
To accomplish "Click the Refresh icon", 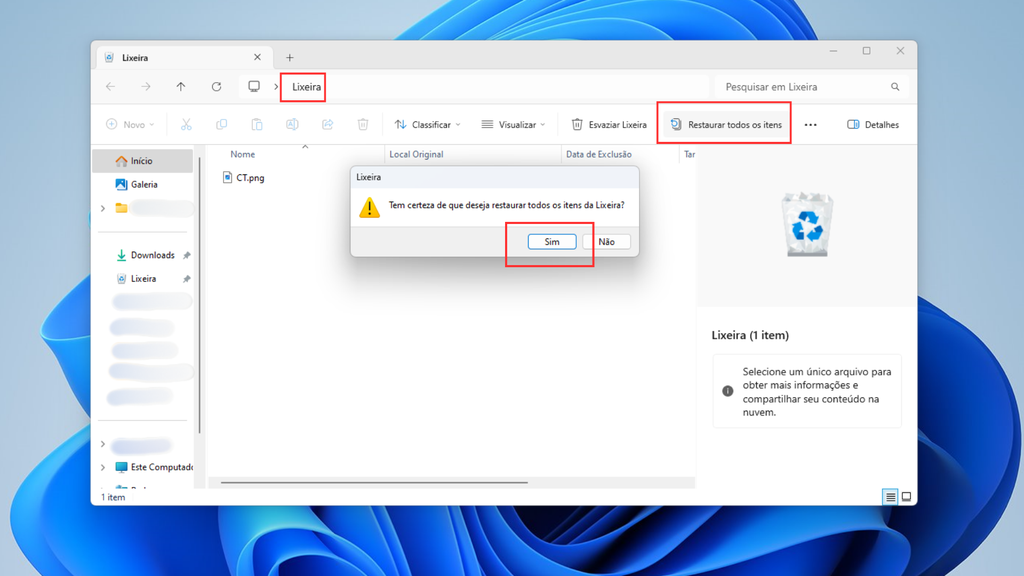I will point(216,86).
